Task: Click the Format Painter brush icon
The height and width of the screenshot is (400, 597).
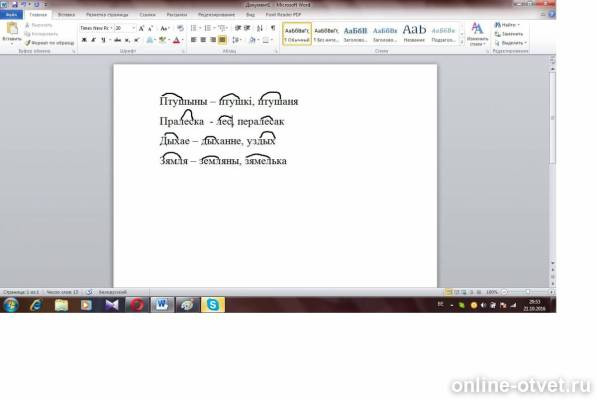Action: [28, 43]
